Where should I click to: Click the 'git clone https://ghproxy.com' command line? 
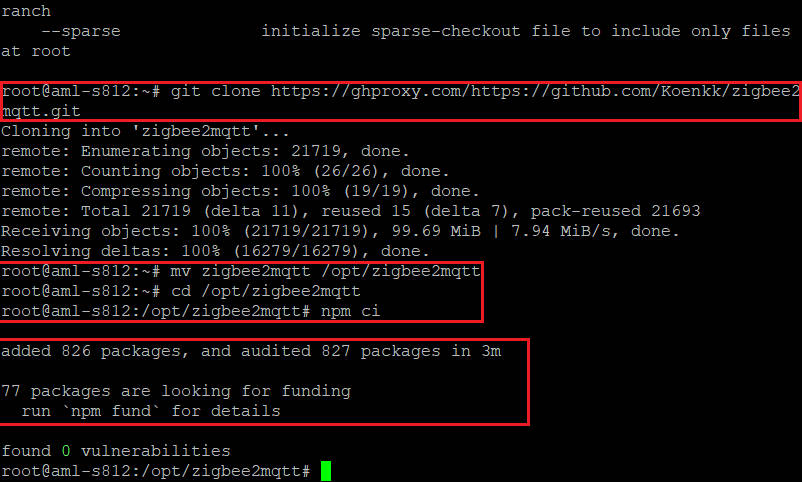pyautogui.click(x=401, y=91)
